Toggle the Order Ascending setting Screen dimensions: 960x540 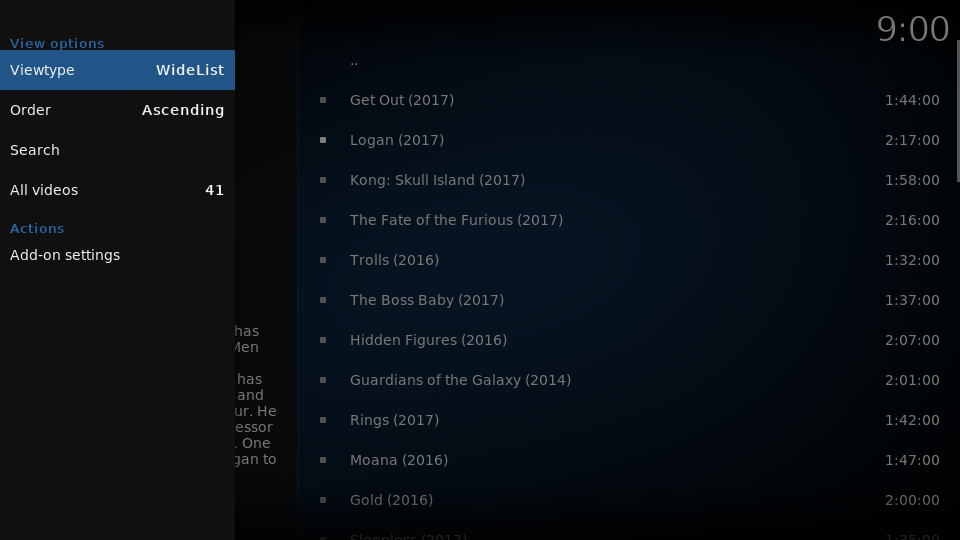click(117, 110)
